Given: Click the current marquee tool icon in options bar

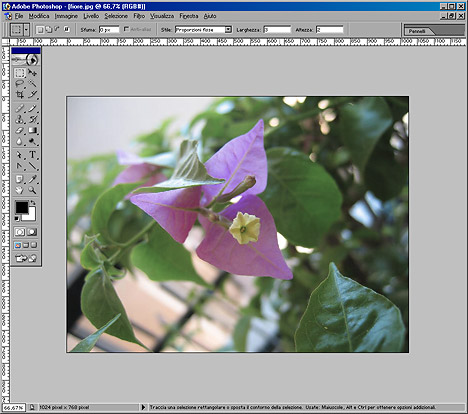Looking at the screenshot, I should coord(16,30).
